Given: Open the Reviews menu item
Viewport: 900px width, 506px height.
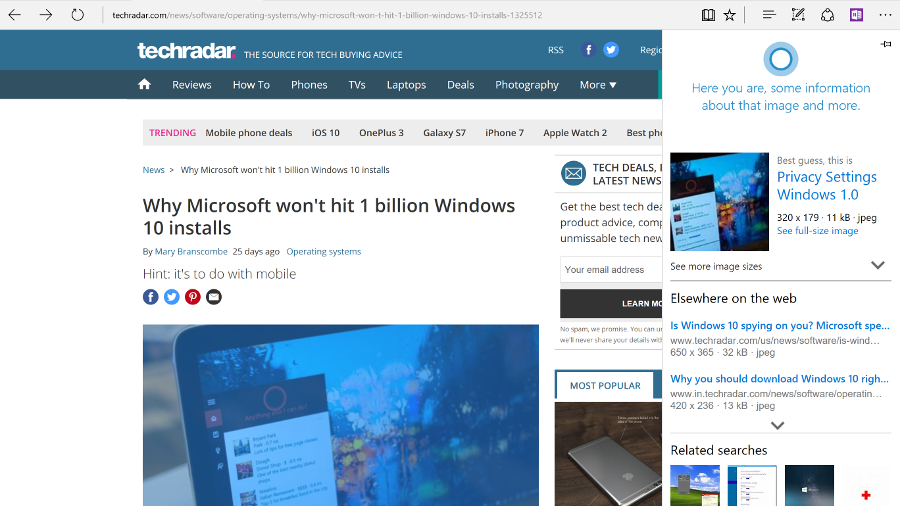Looking at the screenshot, I should 192,85.
